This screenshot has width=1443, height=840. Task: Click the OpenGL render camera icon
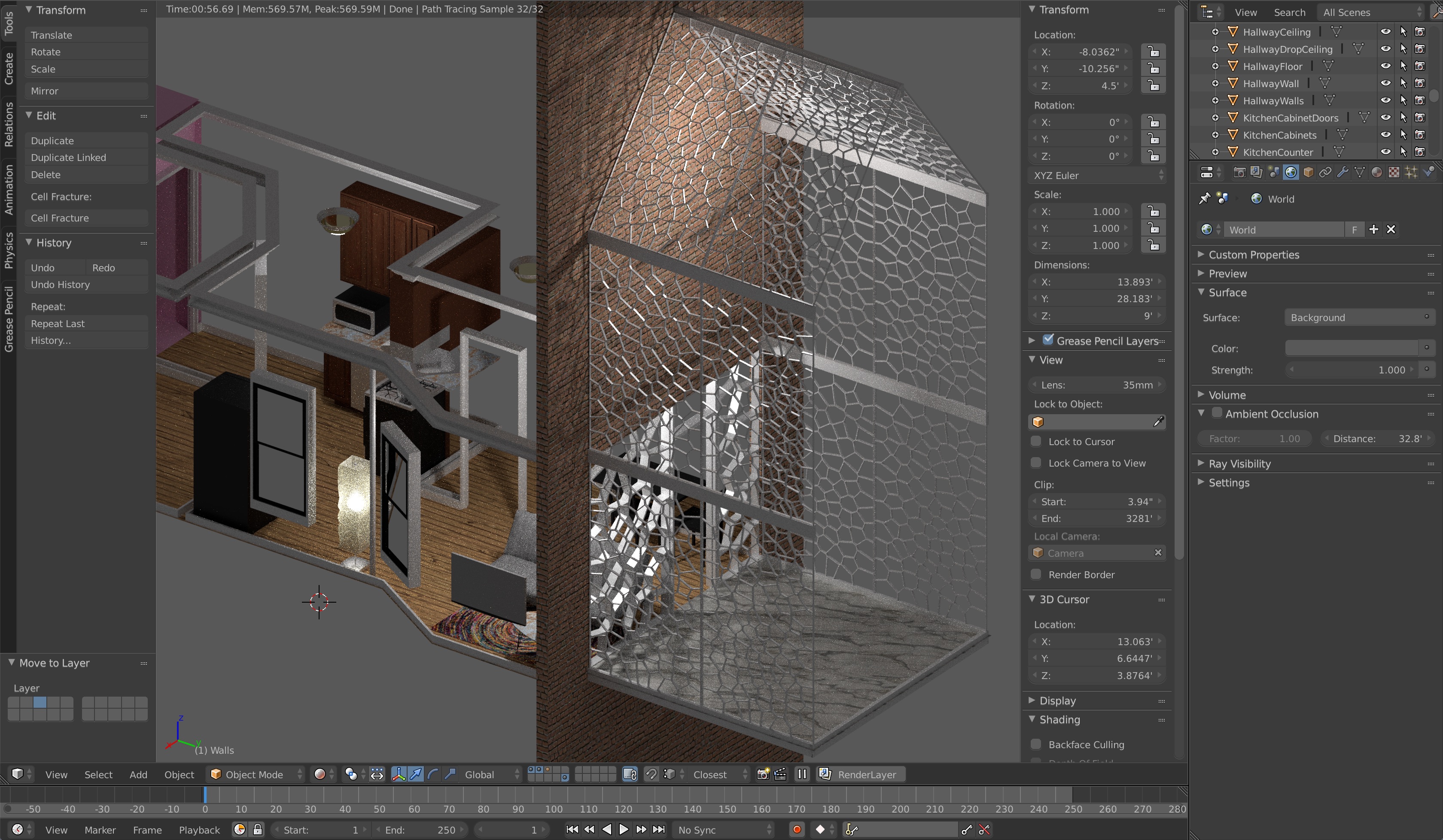763,774
